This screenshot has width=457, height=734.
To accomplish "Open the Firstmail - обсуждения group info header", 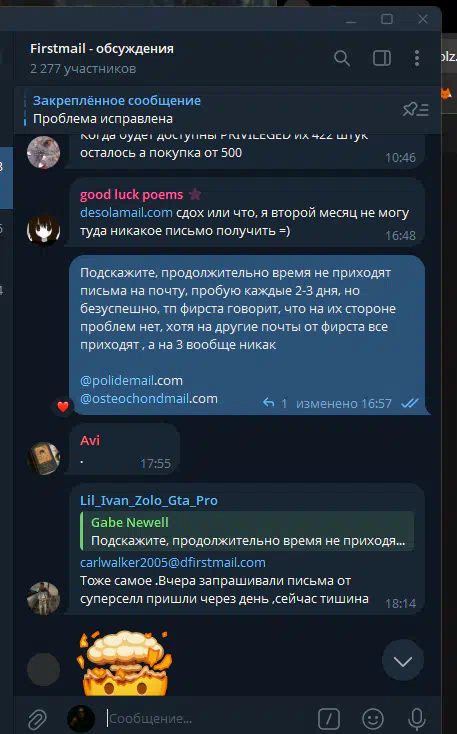I will pos(102,58).
